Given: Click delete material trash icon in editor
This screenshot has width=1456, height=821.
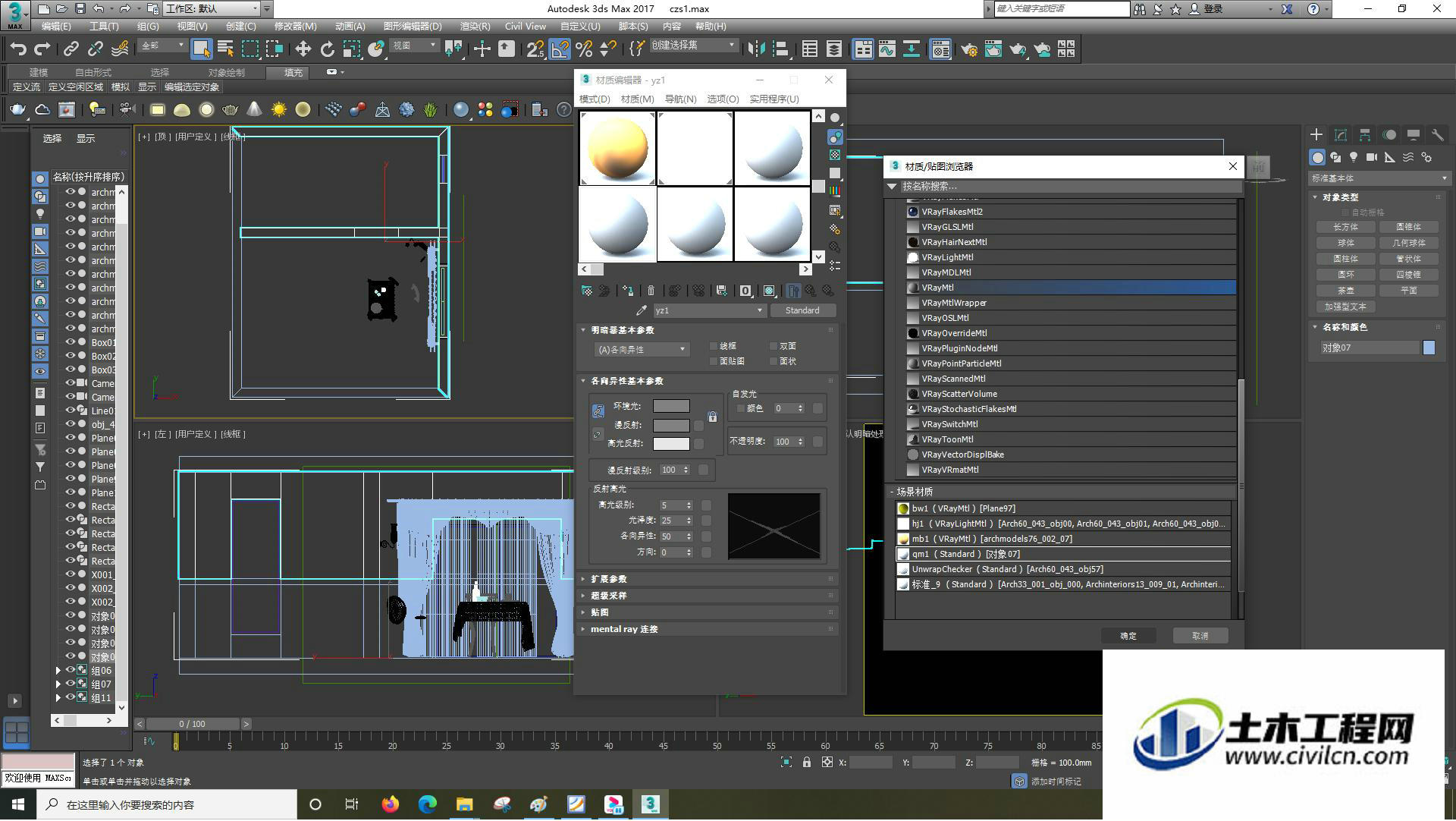Looking at the screenshot, I should (651, 291).
